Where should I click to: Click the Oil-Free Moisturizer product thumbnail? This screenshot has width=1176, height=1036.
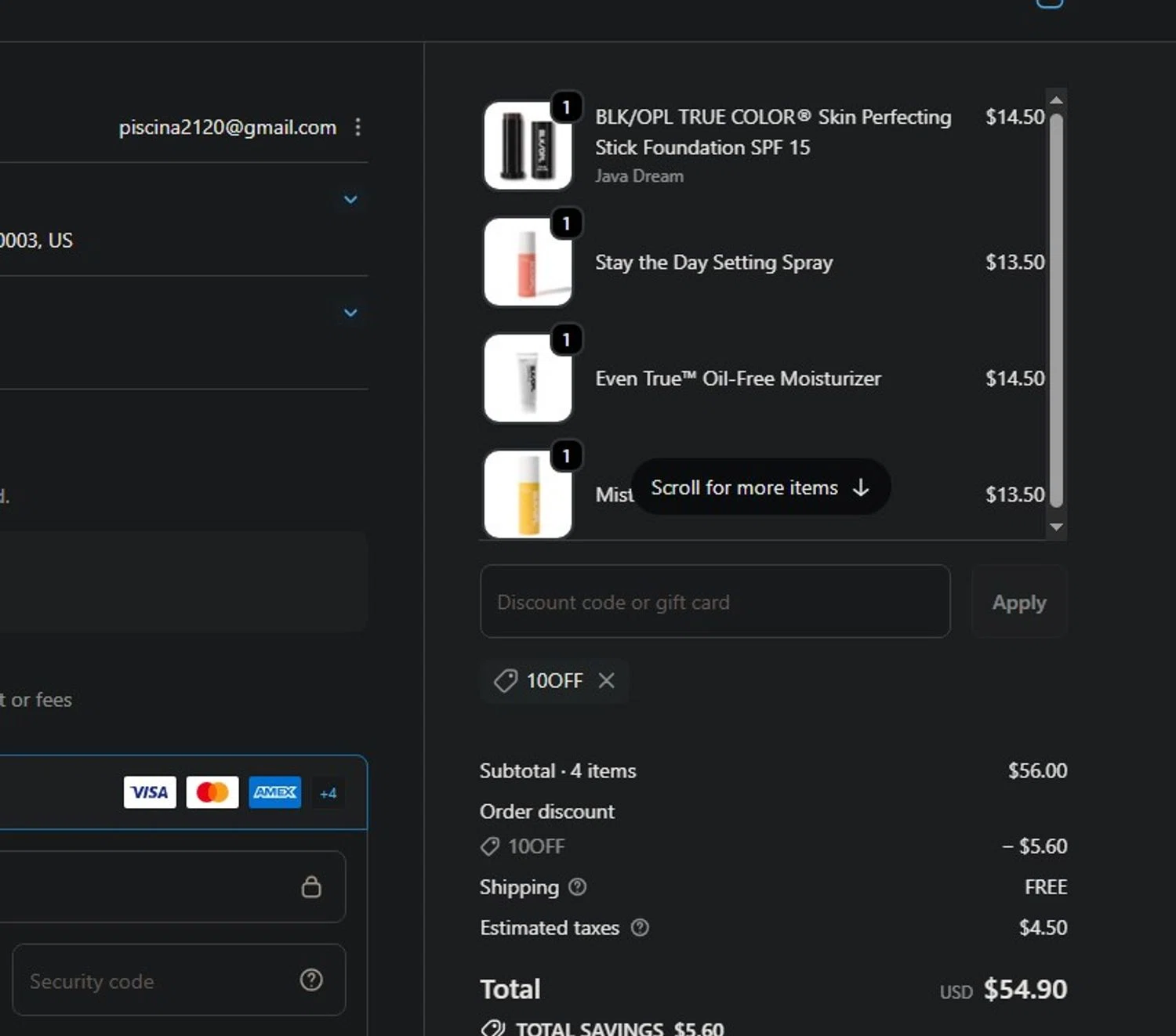coord(528,378)
